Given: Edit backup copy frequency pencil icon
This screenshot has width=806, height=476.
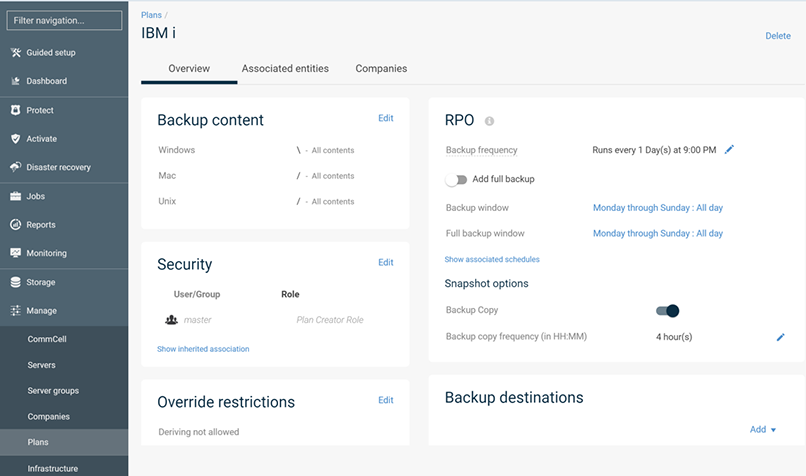Looking at the screenshot, I should tap(780, 337).
